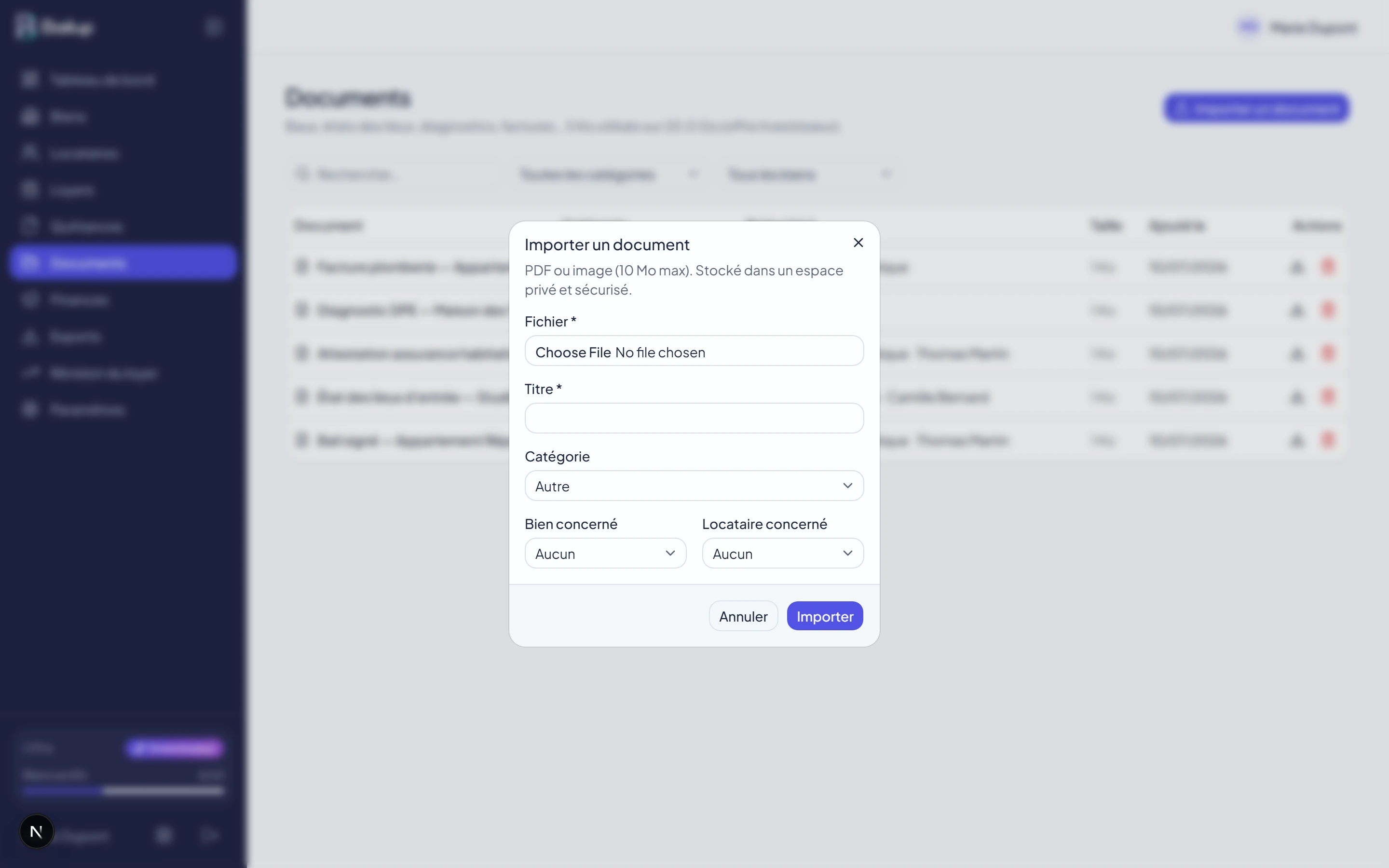Close the Importer un document dialog
Screen dimensions: 1389x868
coord(858,243)
